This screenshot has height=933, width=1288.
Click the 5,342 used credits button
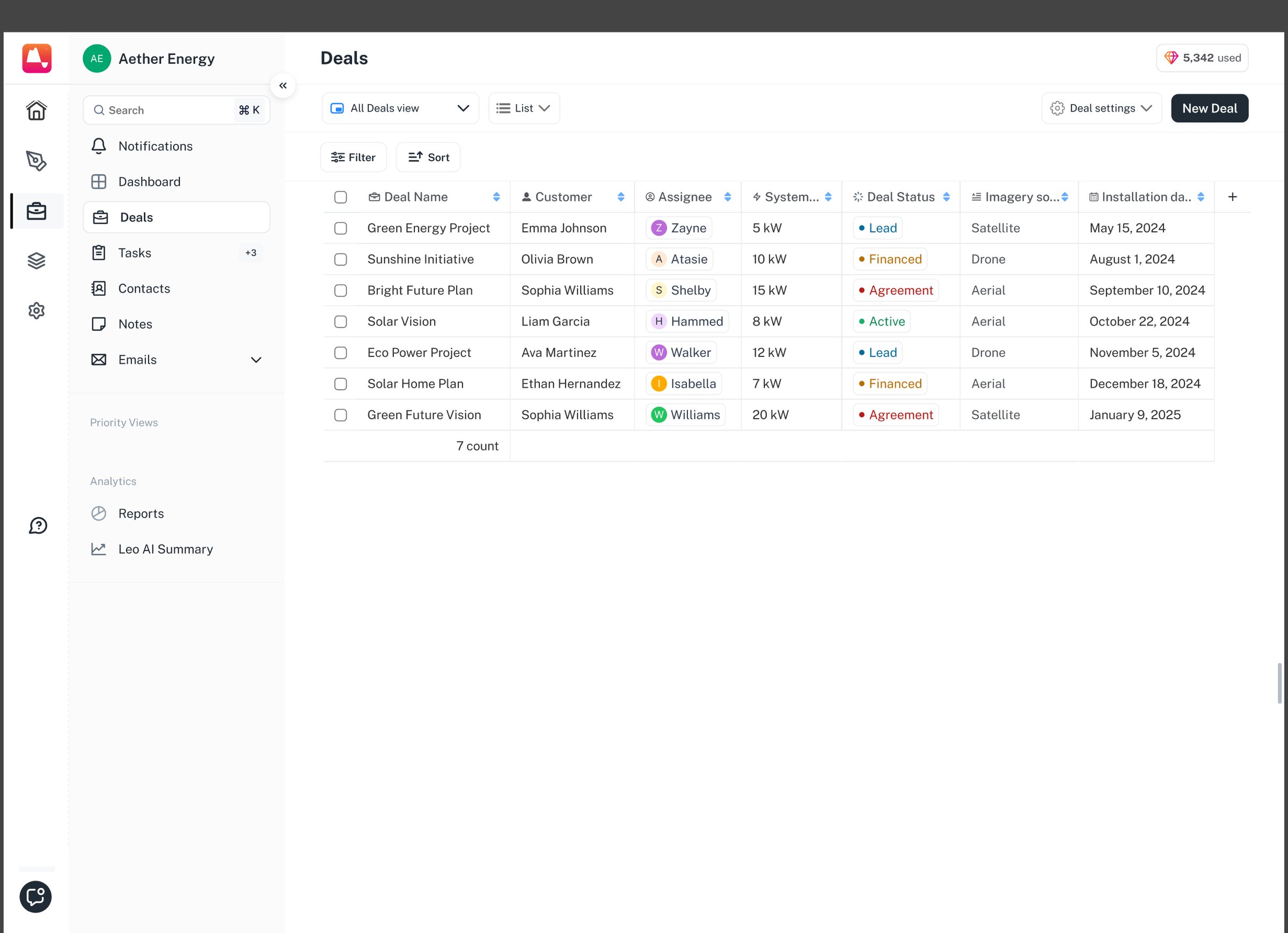click(x=1202, y=57)
